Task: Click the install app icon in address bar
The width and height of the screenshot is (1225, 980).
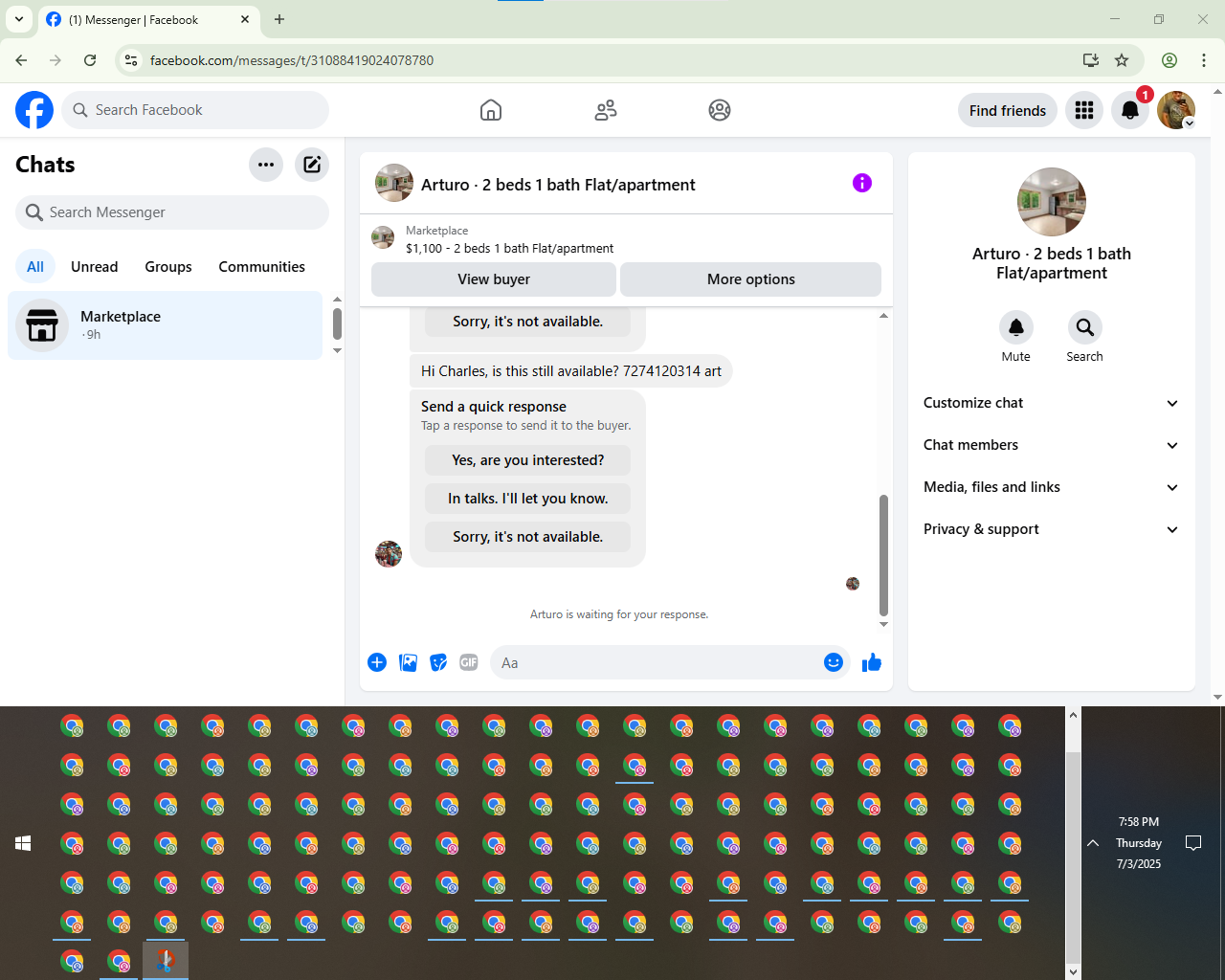Action: click(1091, 60)
